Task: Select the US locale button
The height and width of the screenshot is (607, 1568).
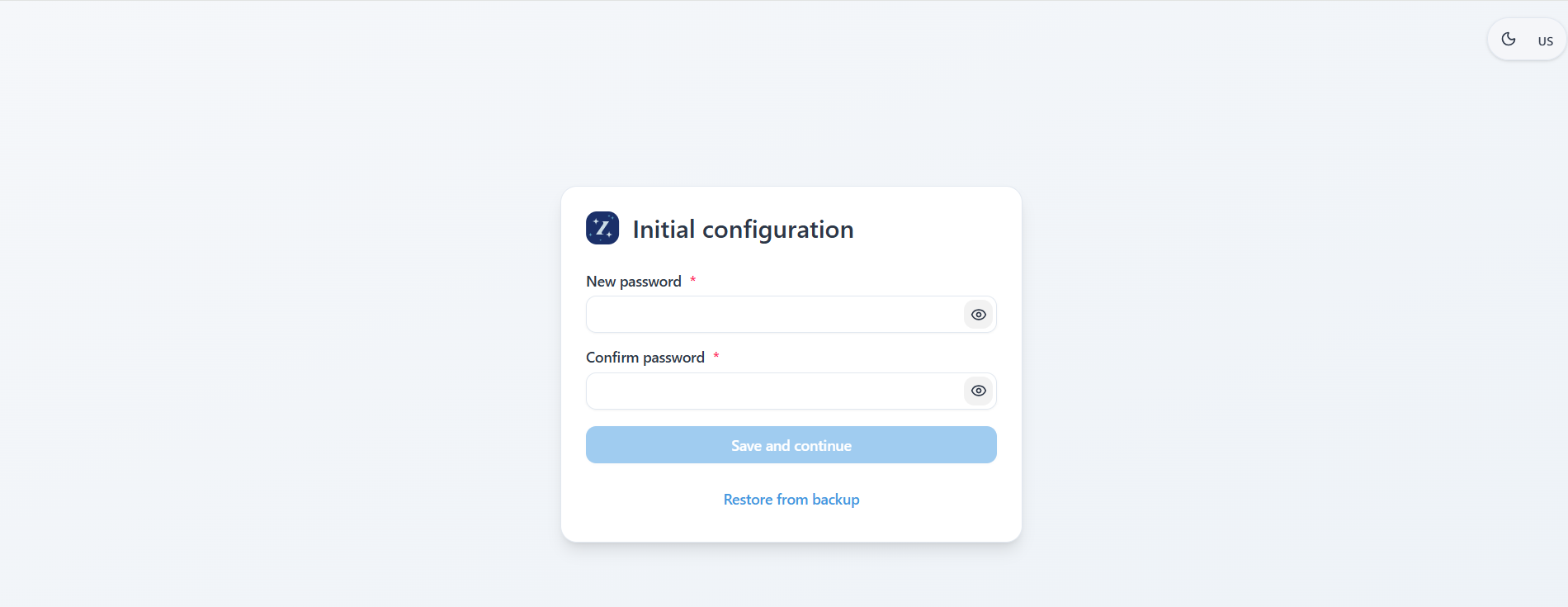Action: (1545, 40)
